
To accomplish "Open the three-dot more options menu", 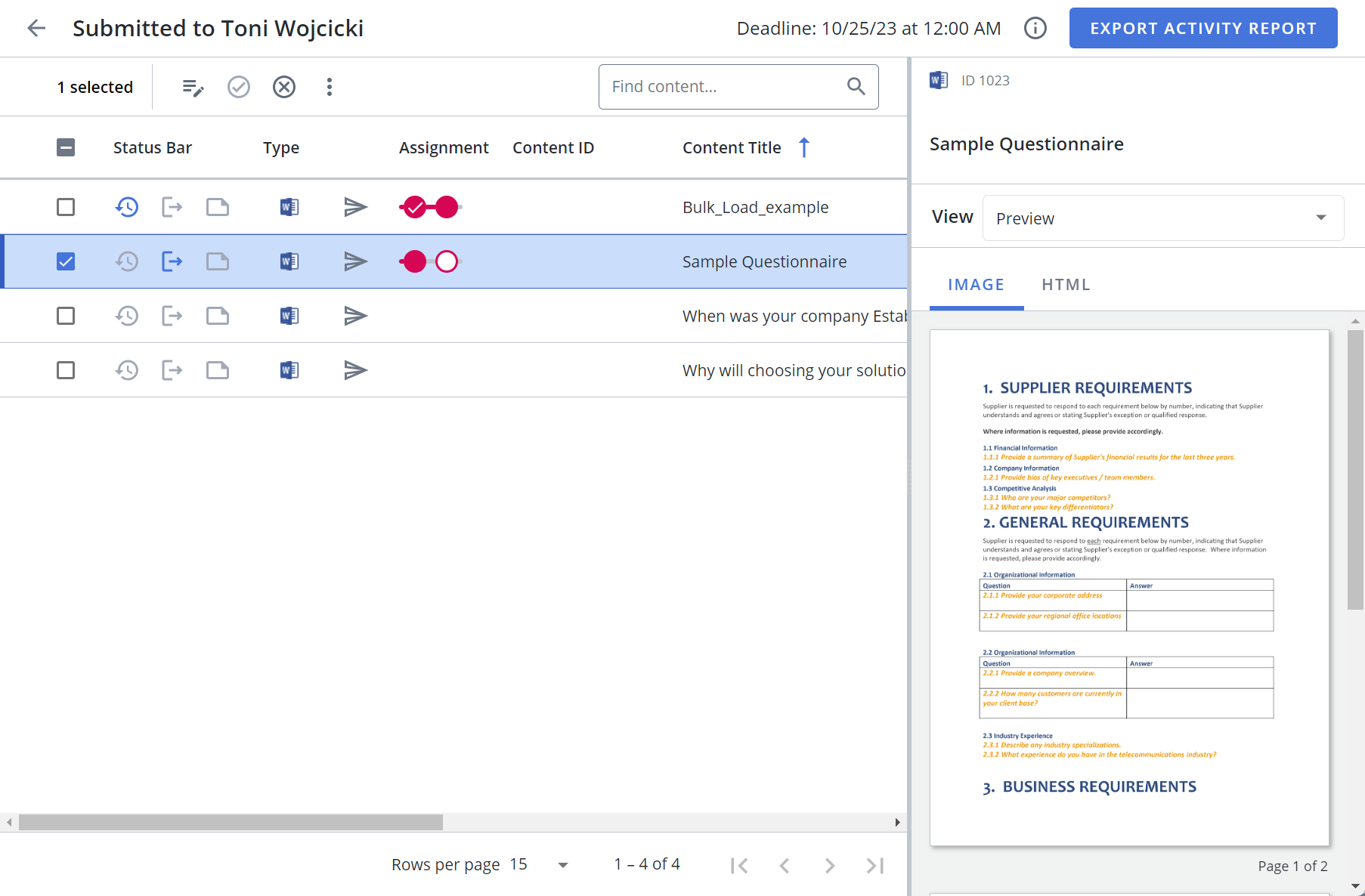I will 330,88.
